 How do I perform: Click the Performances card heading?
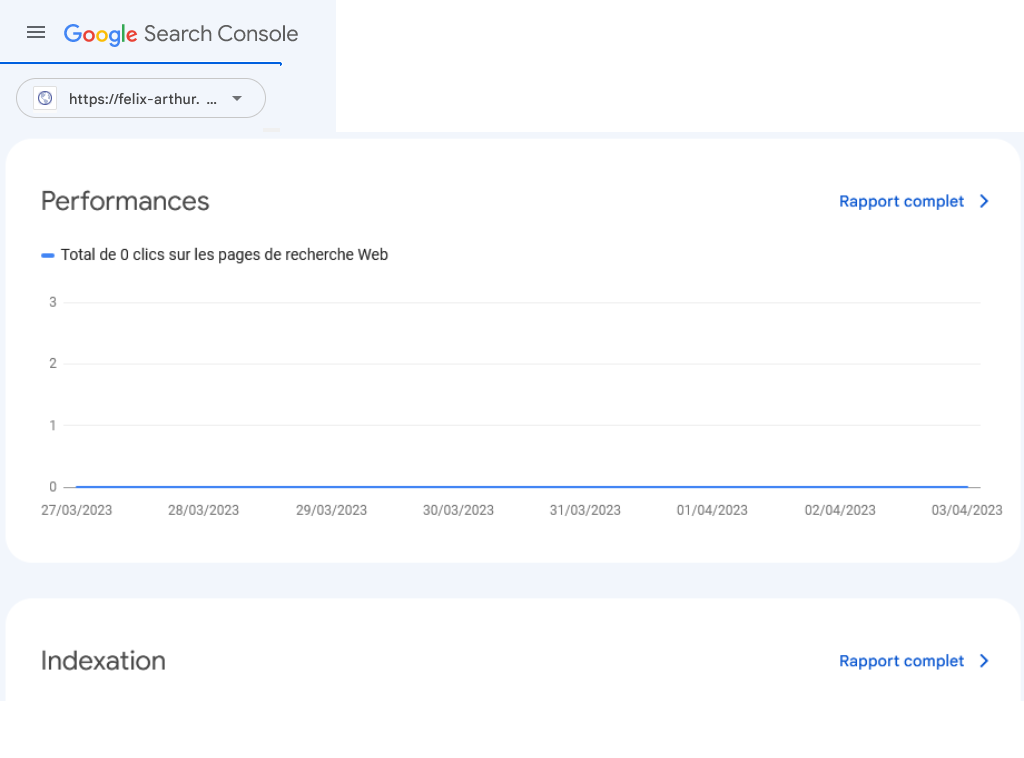[x=125, y=201]
